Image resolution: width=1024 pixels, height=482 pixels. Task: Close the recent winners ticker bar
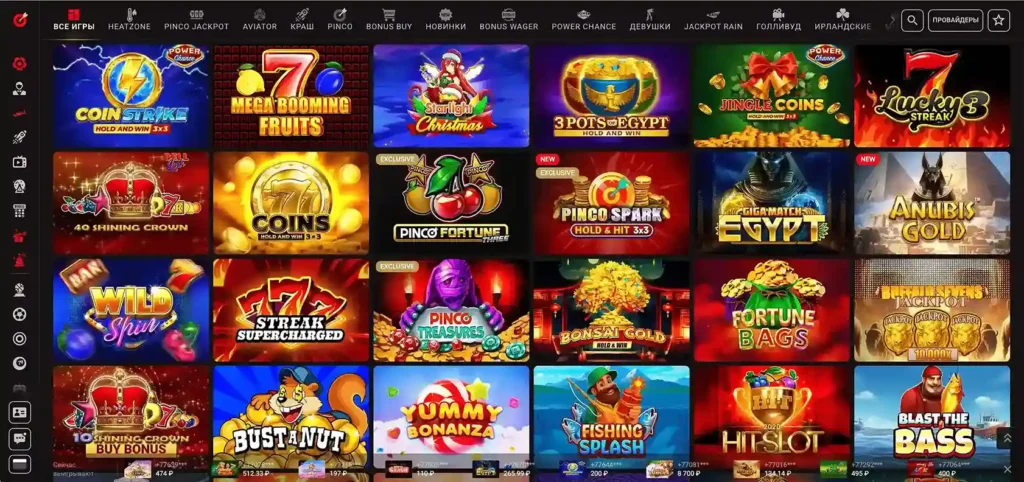pos(1006,469)
